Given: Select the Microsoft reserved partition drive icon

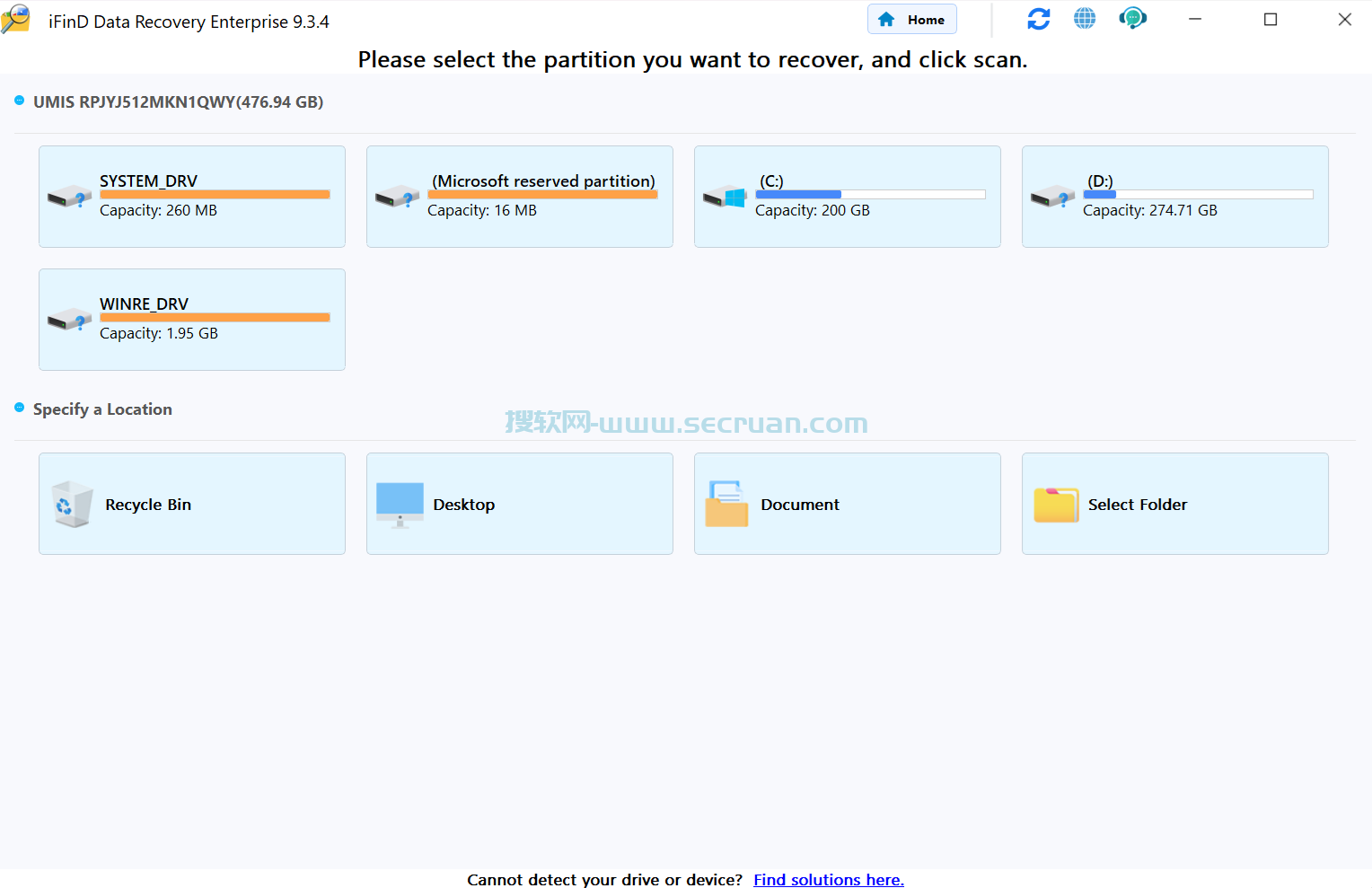Looking at the screenshot, I should [397, 196].
